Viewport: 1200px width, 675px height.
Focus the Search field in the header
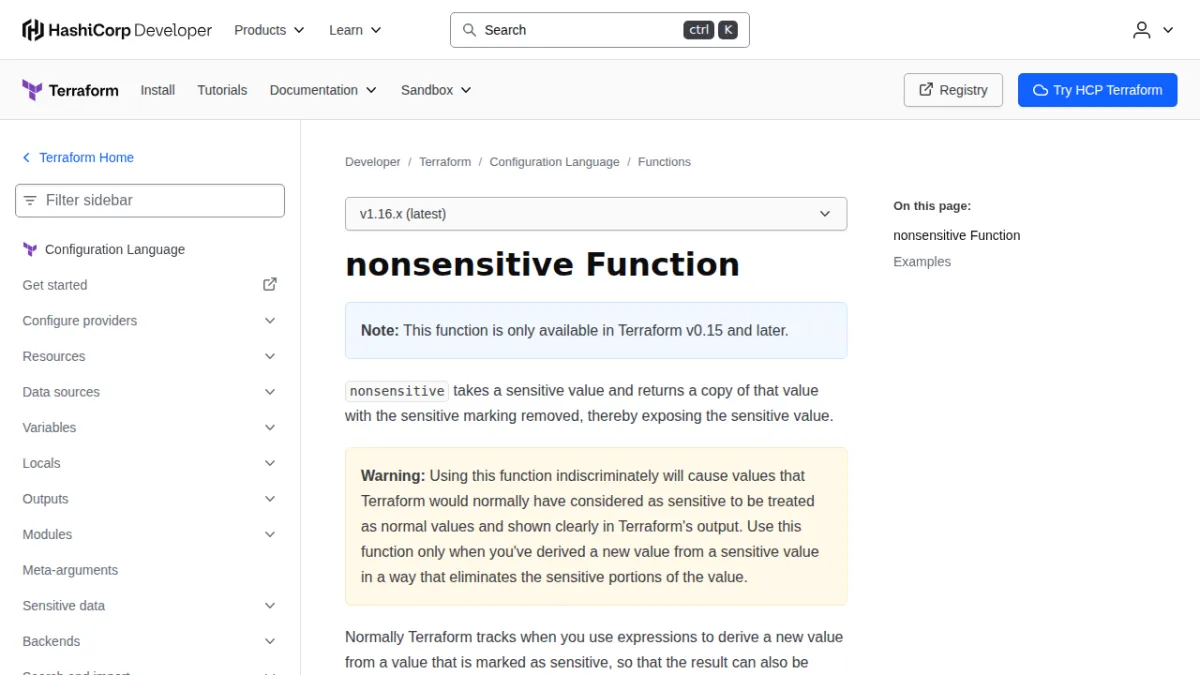[x=600, y=30]
